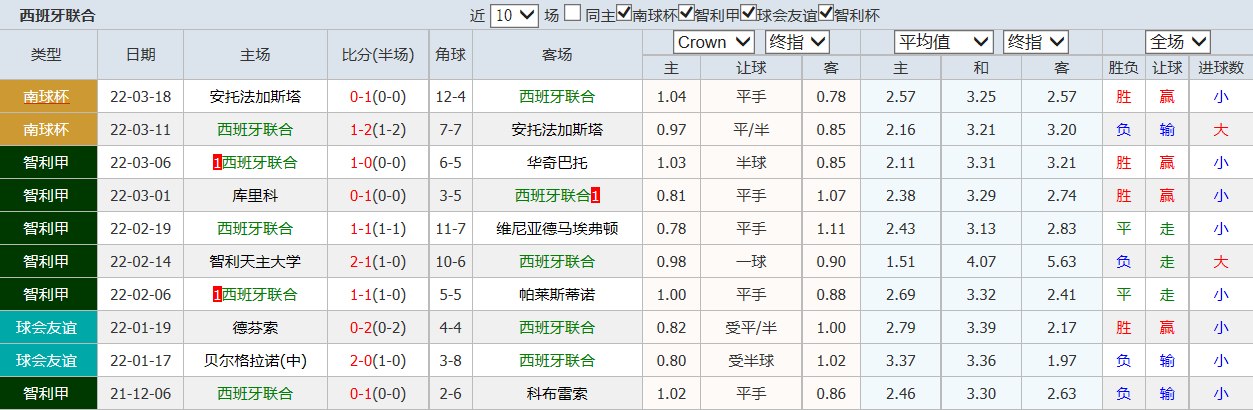The height and width of the screenshot is (410, 1253).
Task: Open the 维尼亚德马埃弗顿 team link
Action: 557,229
